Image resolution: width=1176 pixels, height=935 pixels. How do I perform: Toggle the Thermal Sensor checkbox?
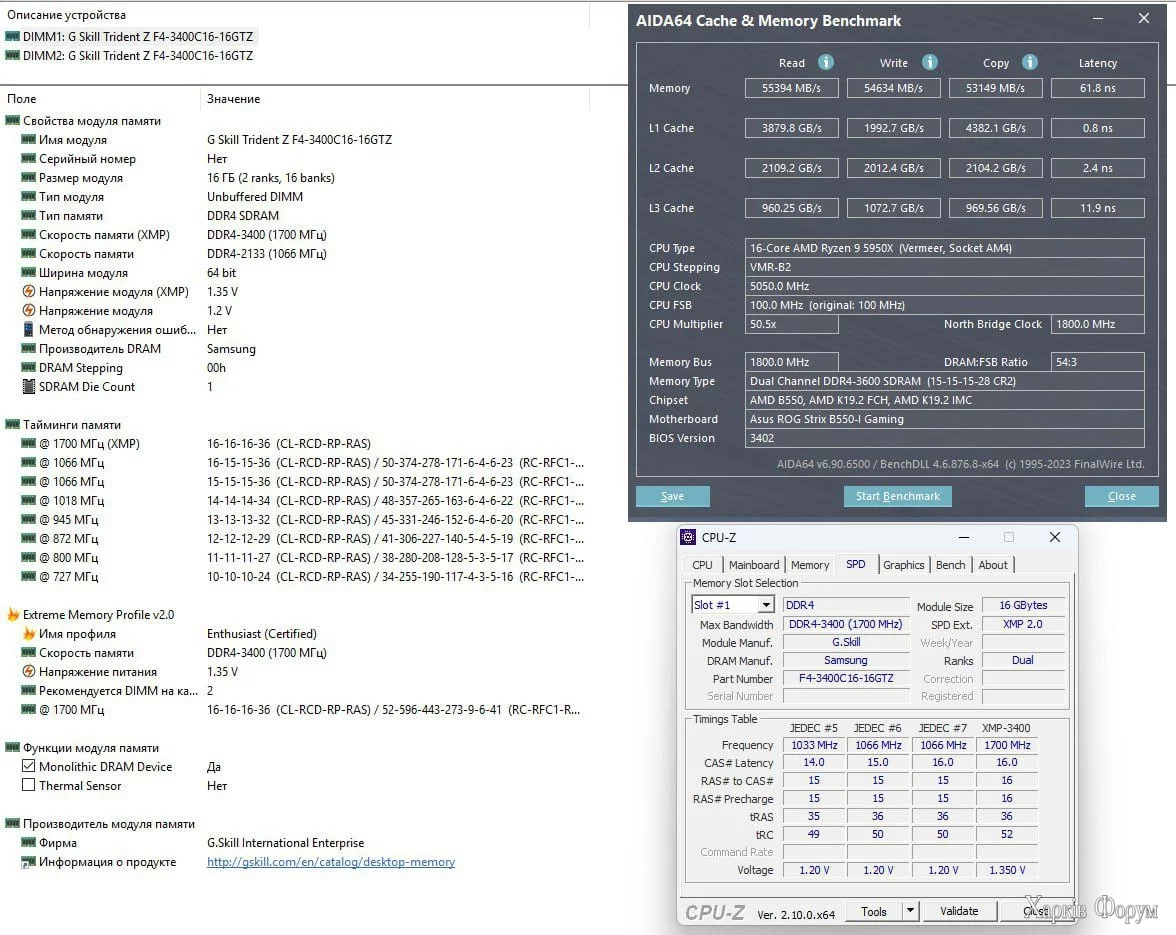click(x=28, y=786)
